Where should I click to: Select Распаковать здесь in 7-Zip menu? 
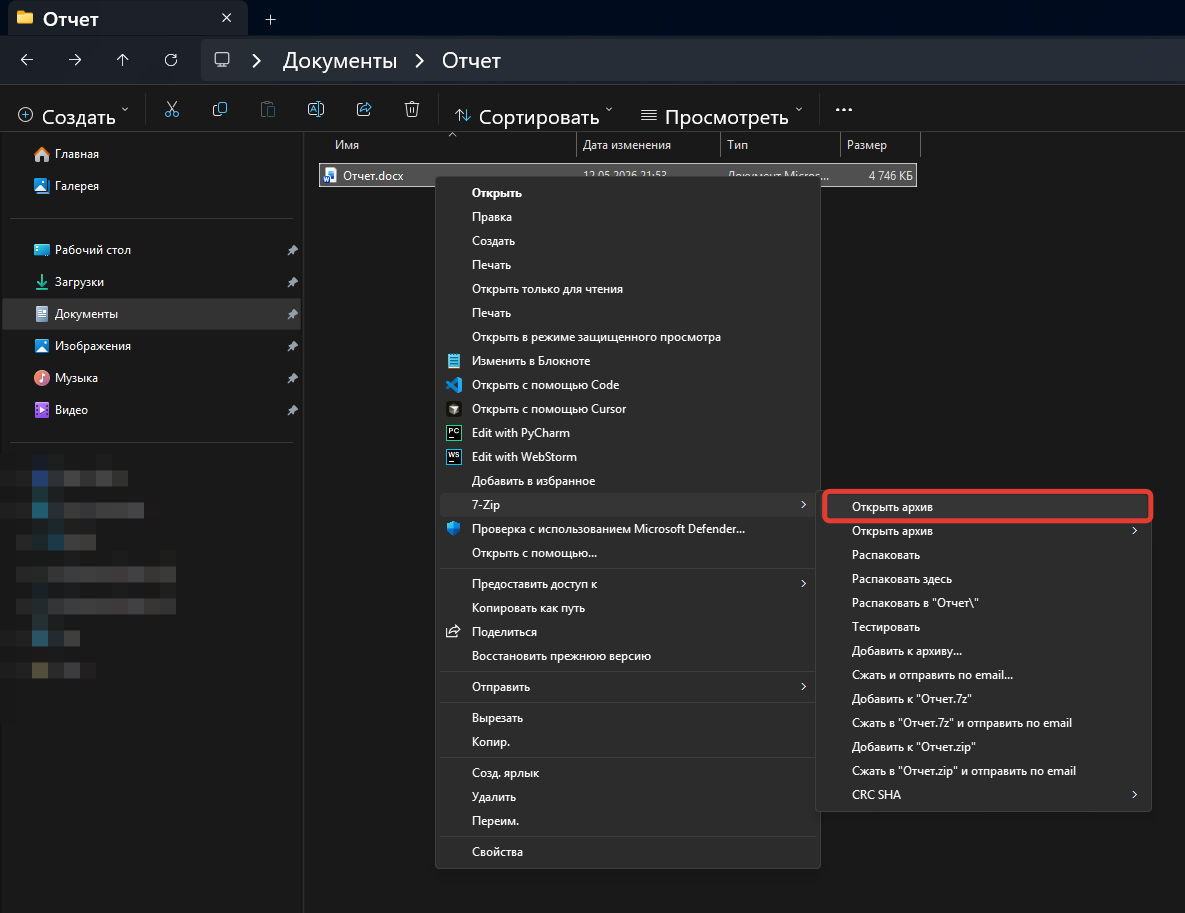984,579
